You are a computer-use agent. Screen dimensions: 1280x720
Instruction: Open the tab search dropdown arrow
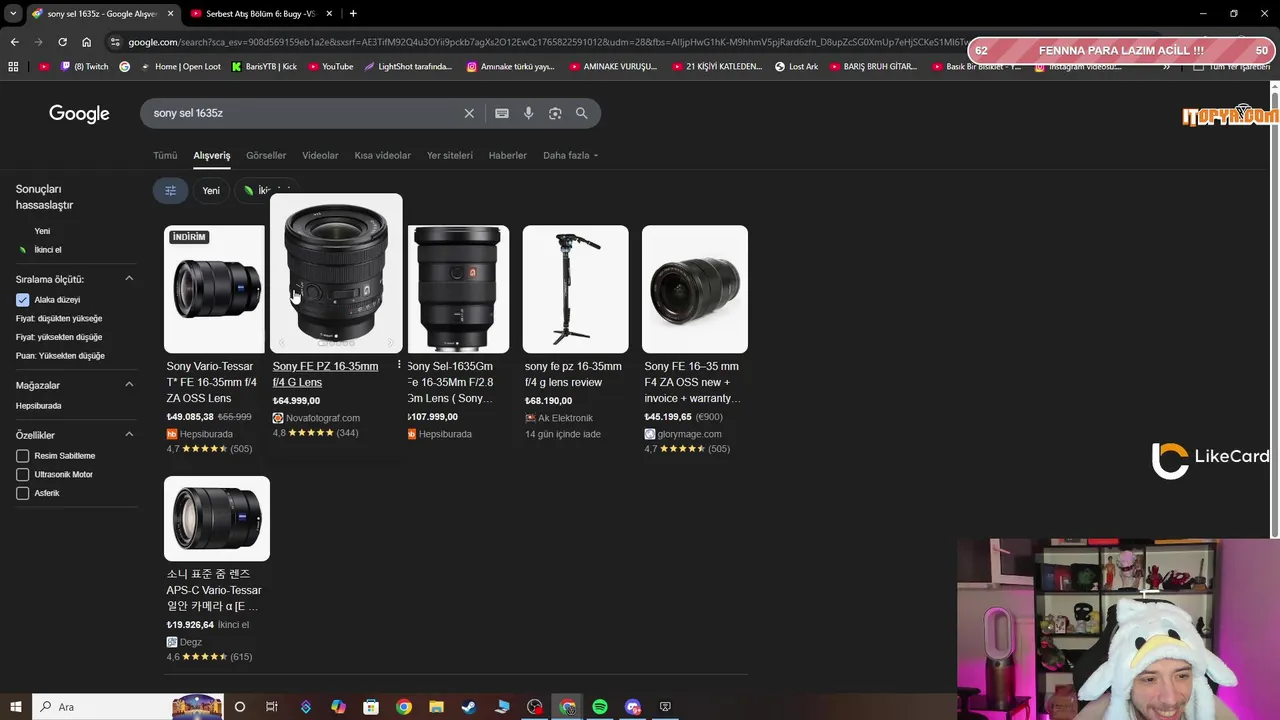coord(13,14)
